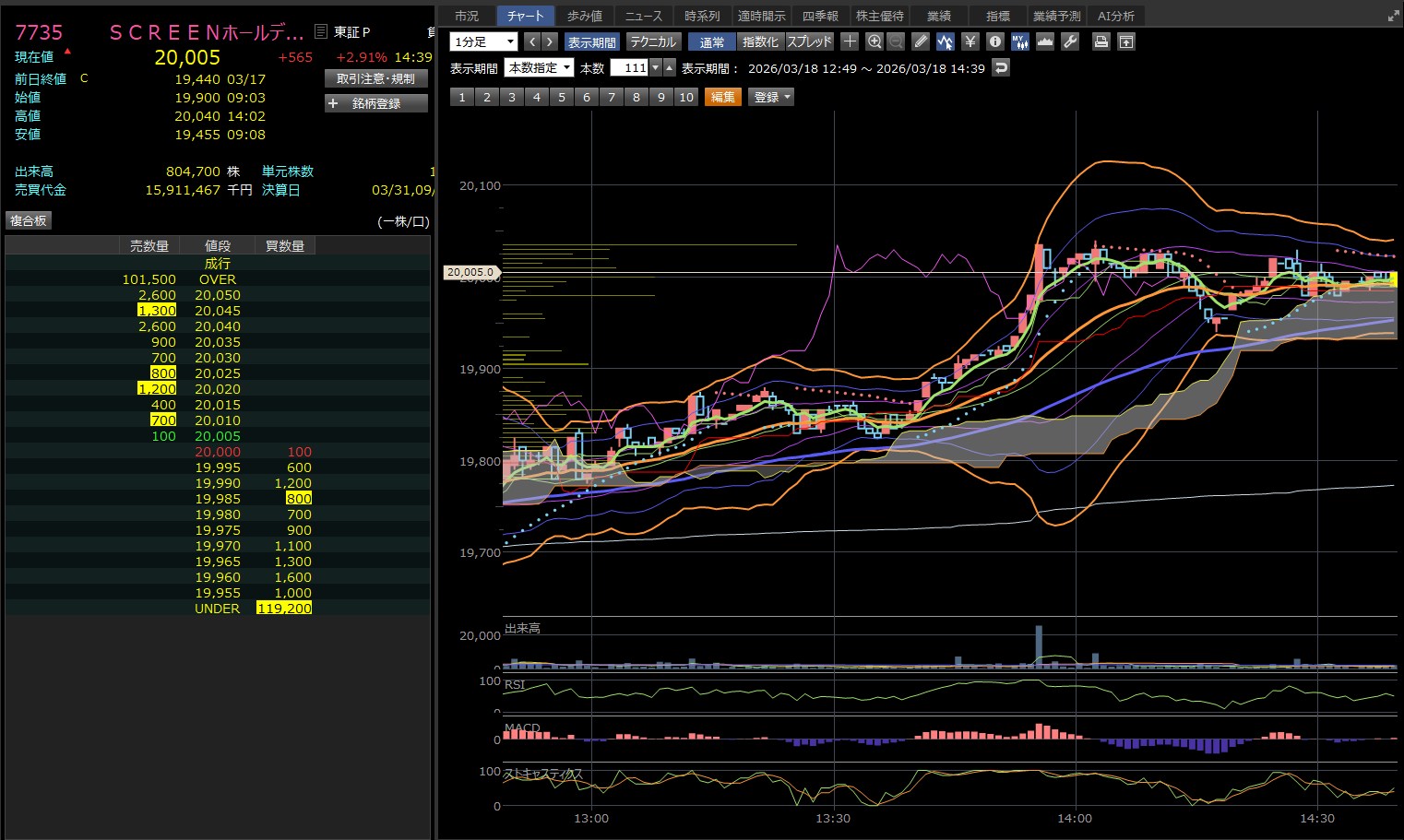Select the pencil drawing tool
Screen dimensions: 1404x840
pyautogui.click(x=921, y=41)
